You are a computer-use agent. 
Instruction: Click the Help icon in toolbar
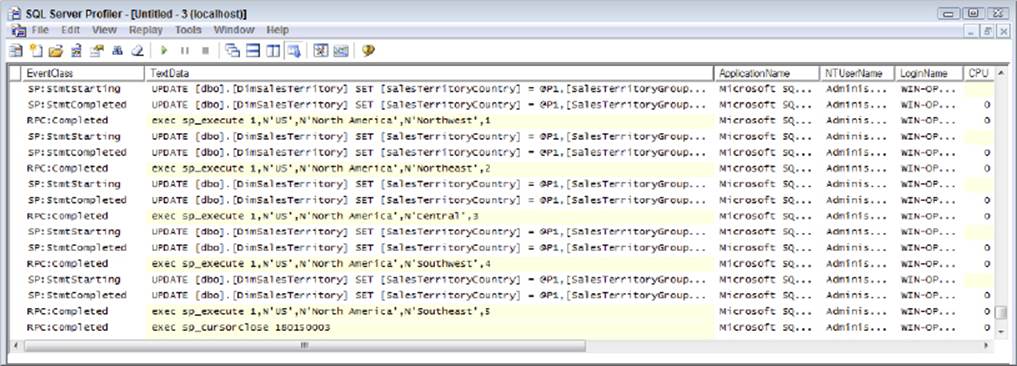[x=368, y=51]
